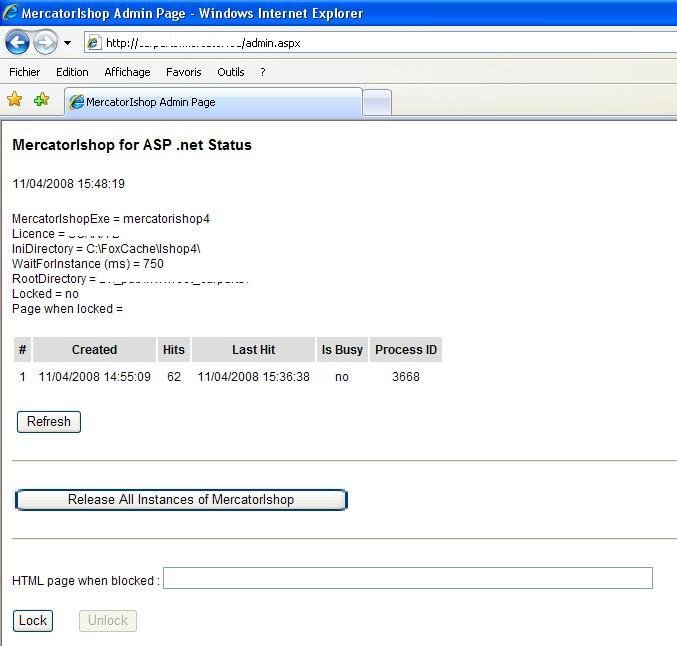Click the browser Forward arrow button
Image resolution: width=677 pixels, height=646 pixels.
[45, 42]
